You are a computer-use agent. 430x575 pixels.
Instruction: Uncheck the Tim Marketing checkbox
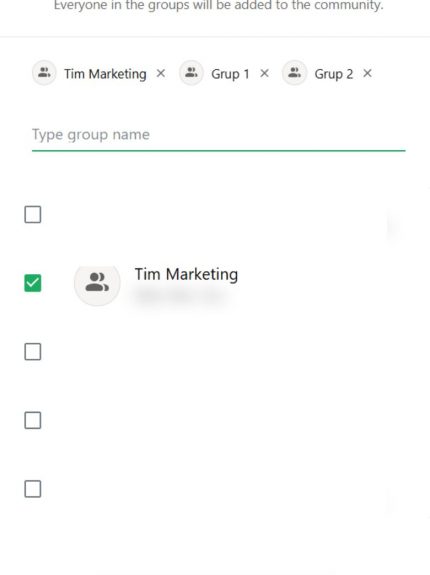pos(33,283)
